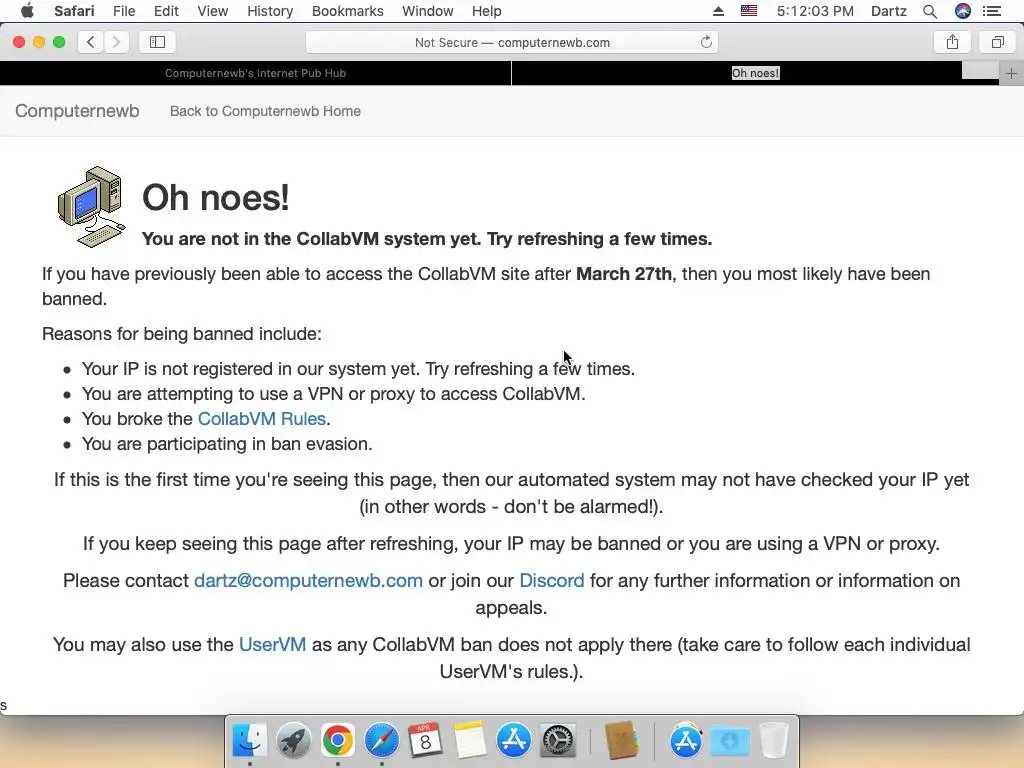This screenshot has width=1024, height=768.
Task: Click the eject icon in menu bar
Action: click(718, 11)
